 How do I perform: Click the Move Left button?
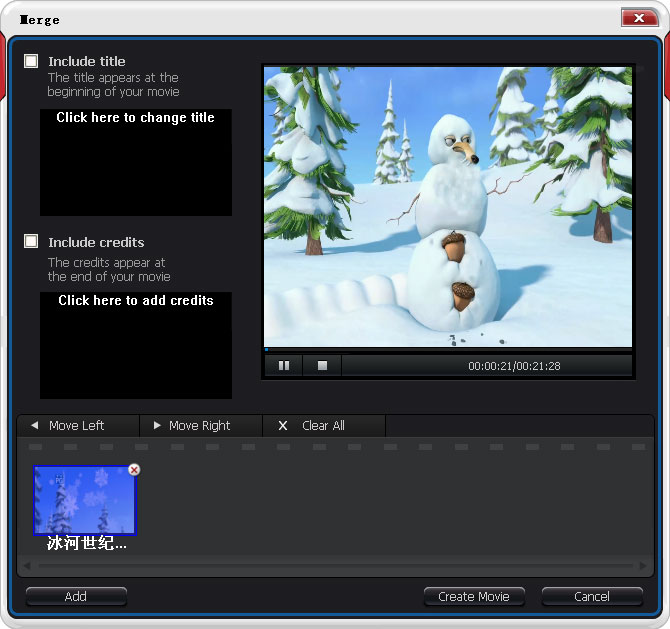pyautogui.click(x=78, y=426)
